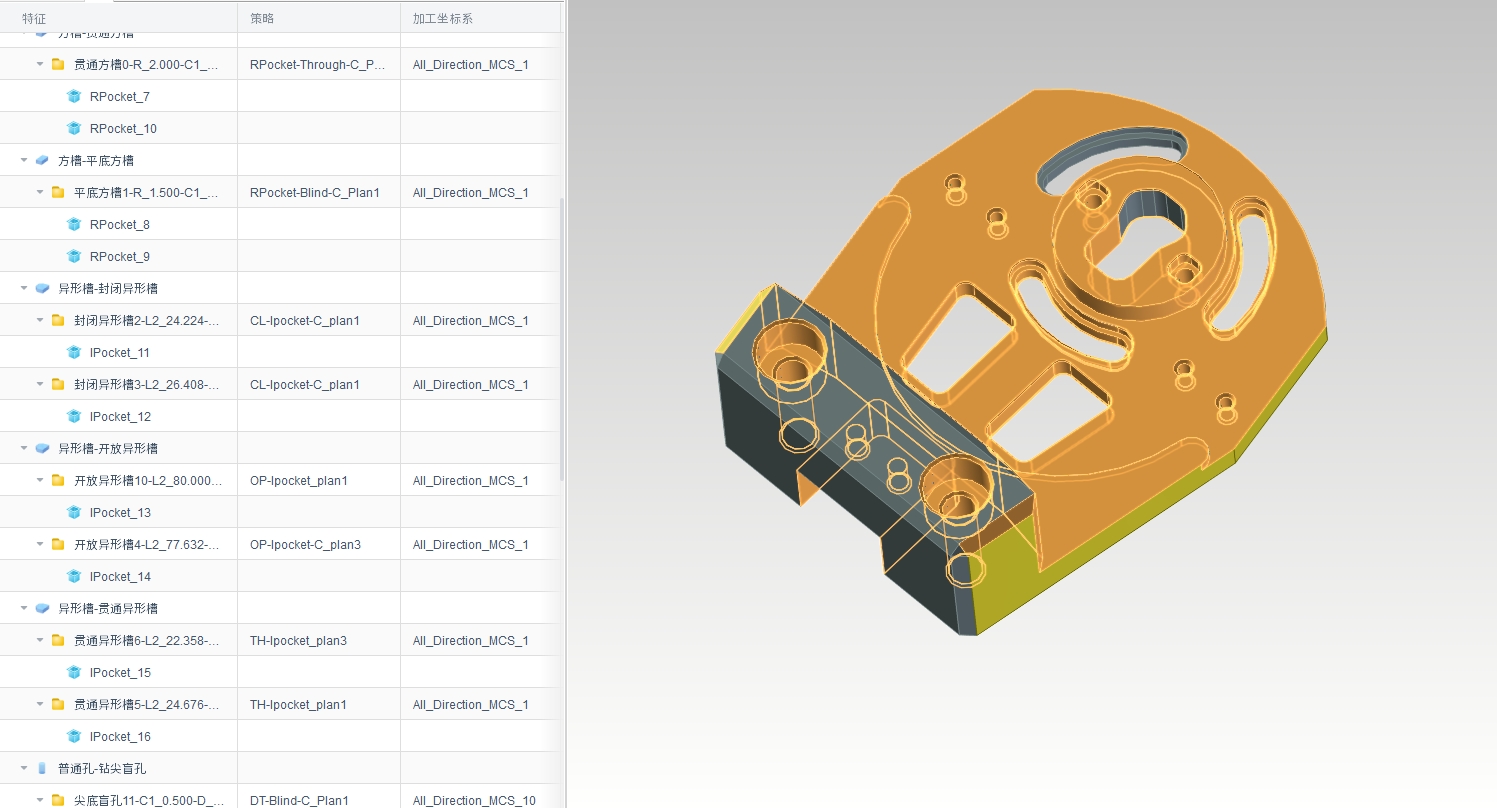Viewport: 1497px width, 808px height.
Task: Click the pocket icon of 异形槽-封闭异形槽
Action: 42,288
